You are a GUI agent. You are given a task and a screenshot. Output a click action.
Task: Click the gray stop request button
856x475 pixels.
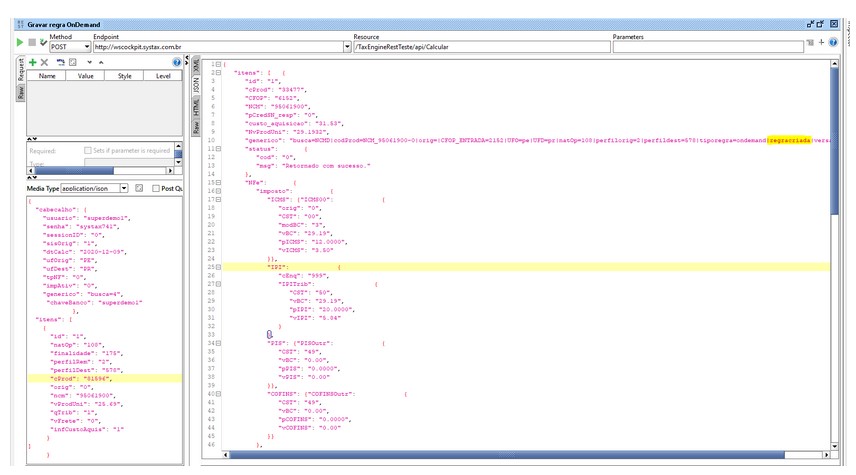[x=32, y=42]
